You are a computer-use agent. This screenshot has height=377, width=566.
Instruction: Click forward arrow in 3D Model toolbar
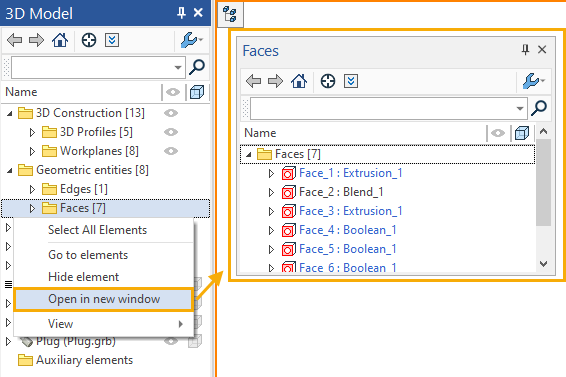tap(36, 40)
